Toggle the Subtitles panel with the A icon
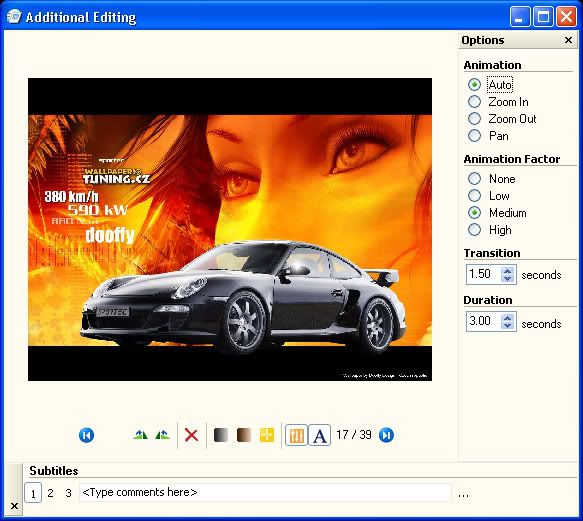This screenshot has width=583, height=521. coord(319,435)
